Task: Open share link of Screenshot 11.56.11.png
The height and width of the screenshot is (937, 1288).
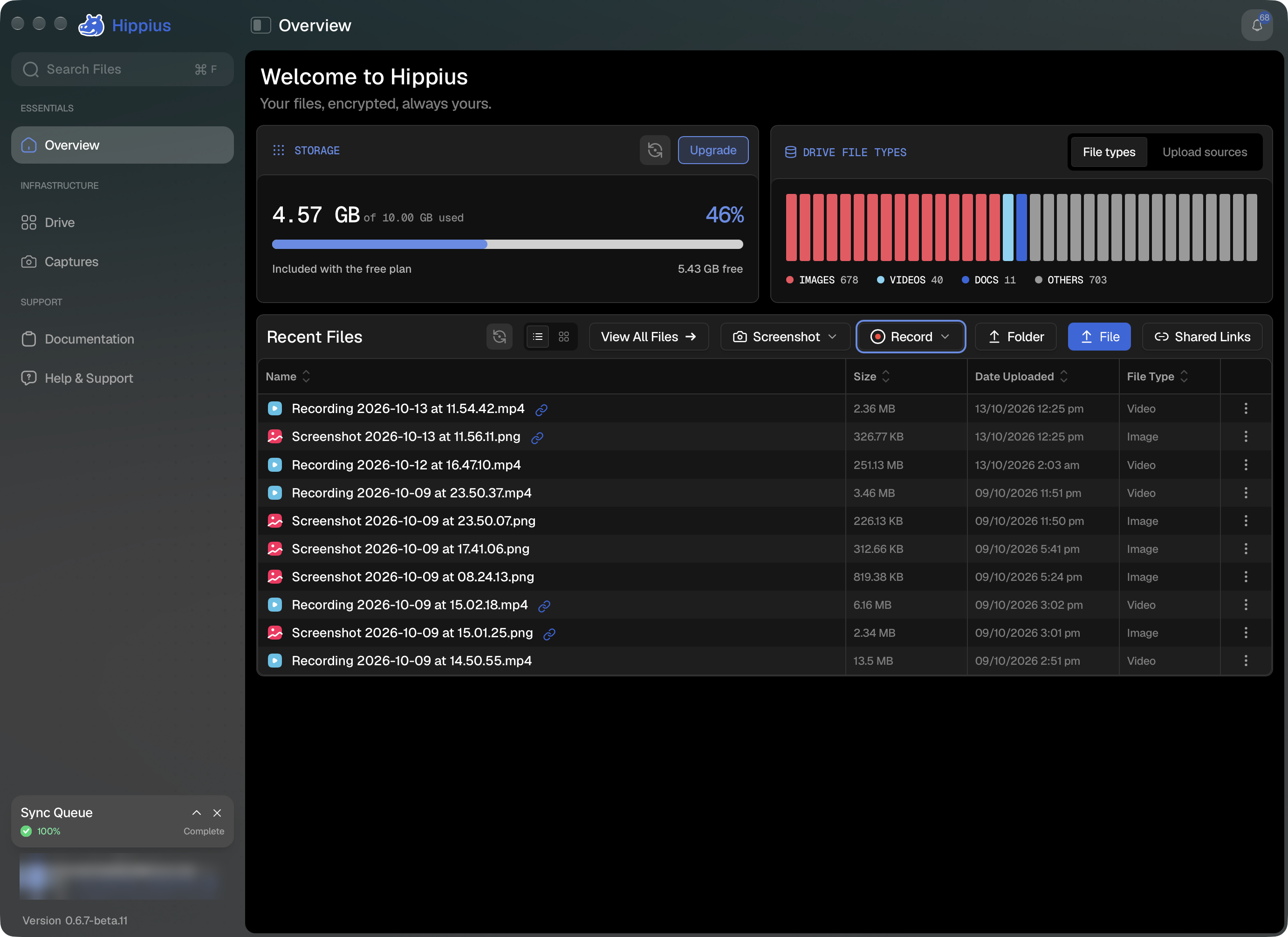Action: pyautogui.click(x=537, y=438)
